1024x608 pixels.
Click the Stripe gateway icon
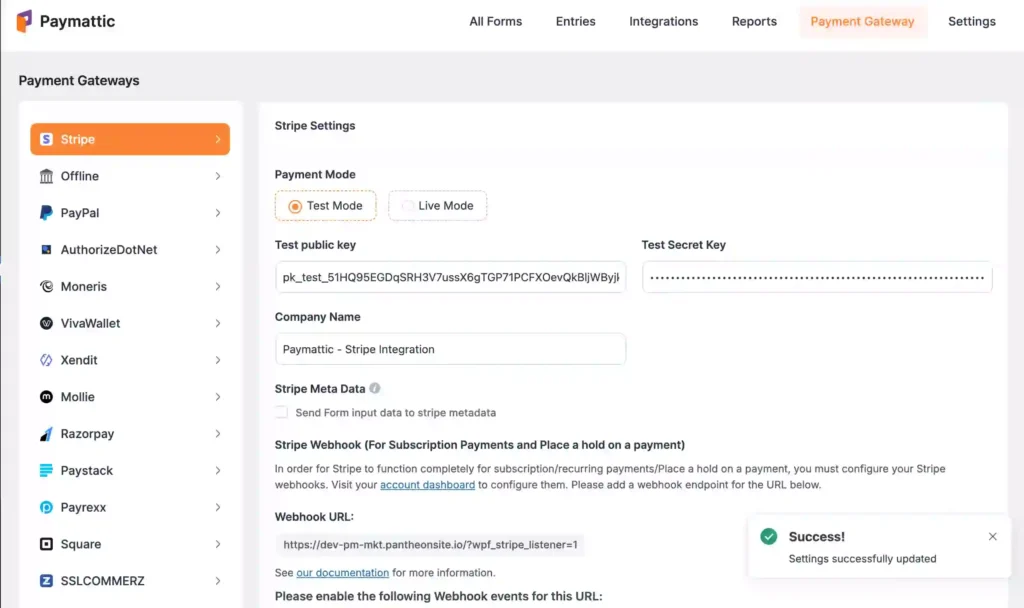point(46,139)
